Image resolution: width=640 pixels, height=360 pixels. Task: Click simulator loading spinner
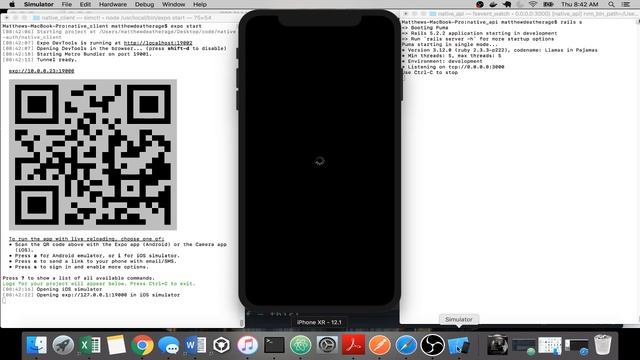pos(320,161)
